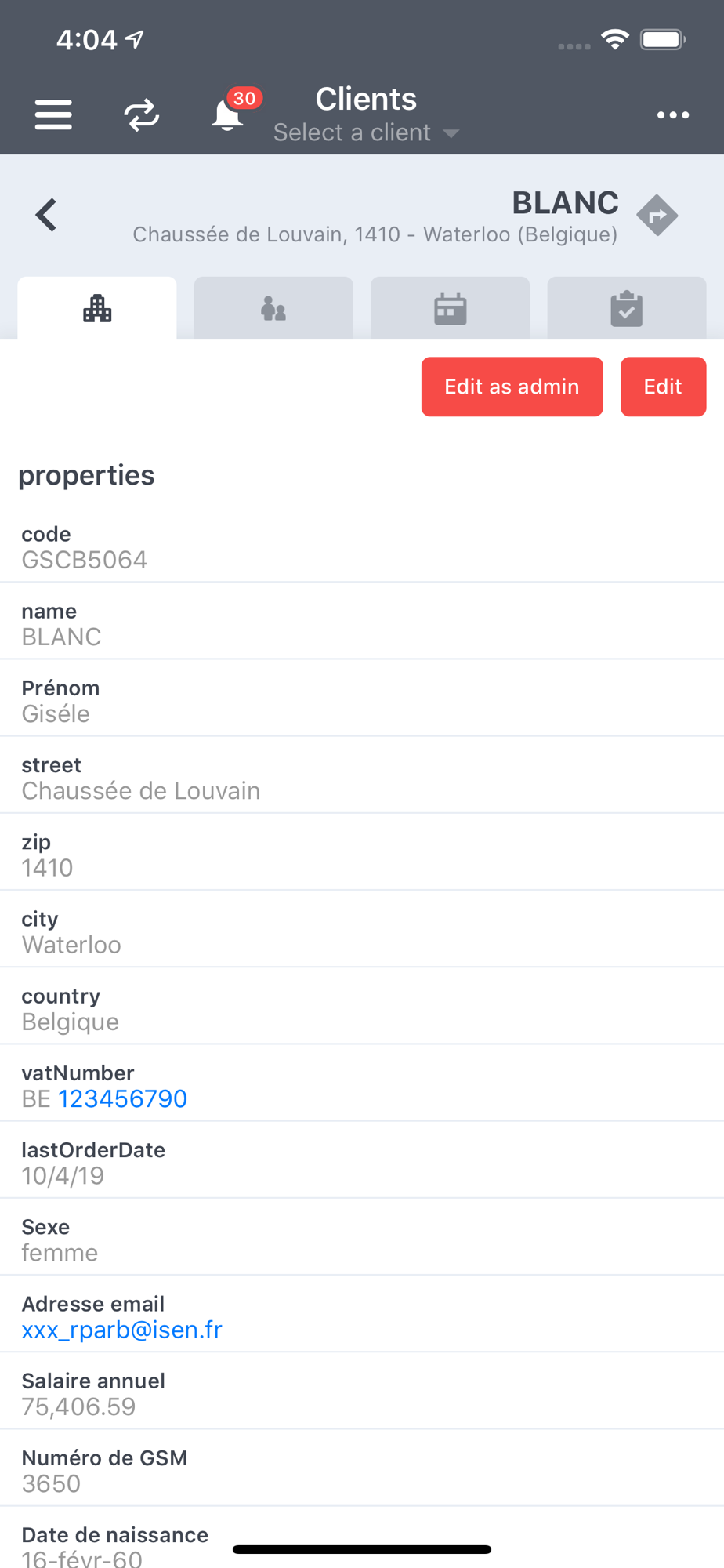Click the Edit as admin button
Image resolution: width=724 pixels, height=1568 pixels.
[x=512, y=387]
